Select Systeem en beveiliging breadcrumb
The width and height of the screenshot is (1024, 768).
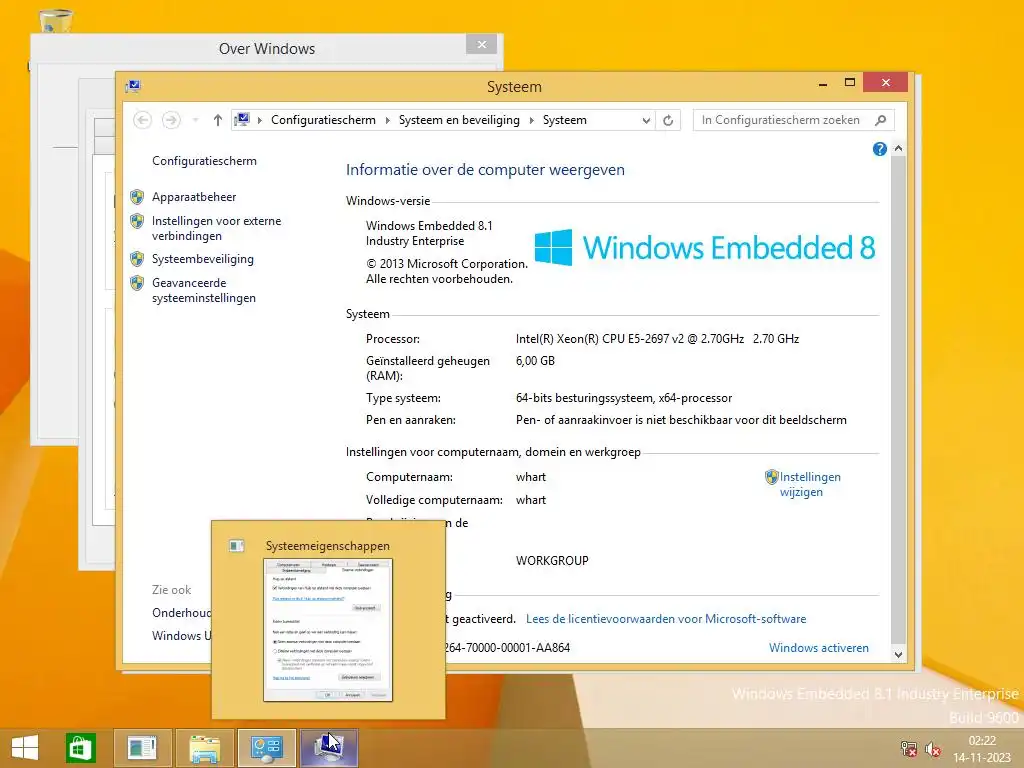pyautogui.click(x=459, y=120)
